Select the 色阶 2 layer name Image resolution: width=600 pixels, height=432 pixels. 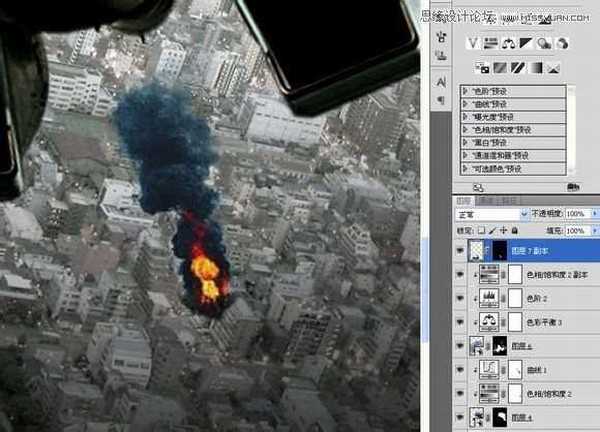[536, 298]
